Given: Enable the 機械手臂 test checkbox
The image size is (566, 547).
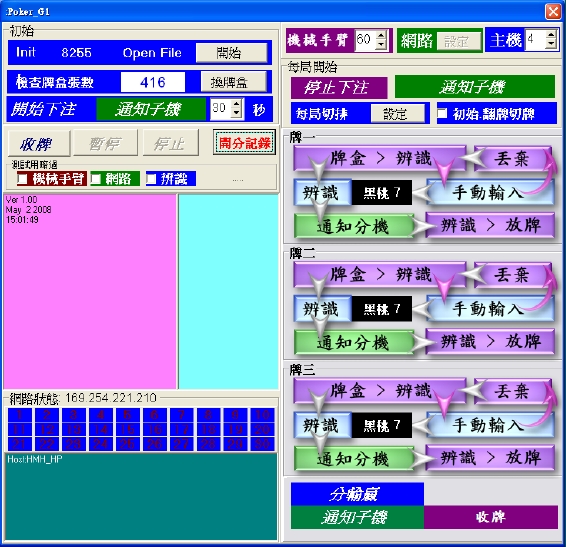Looking at the screenshot, I should click(22, 178).
